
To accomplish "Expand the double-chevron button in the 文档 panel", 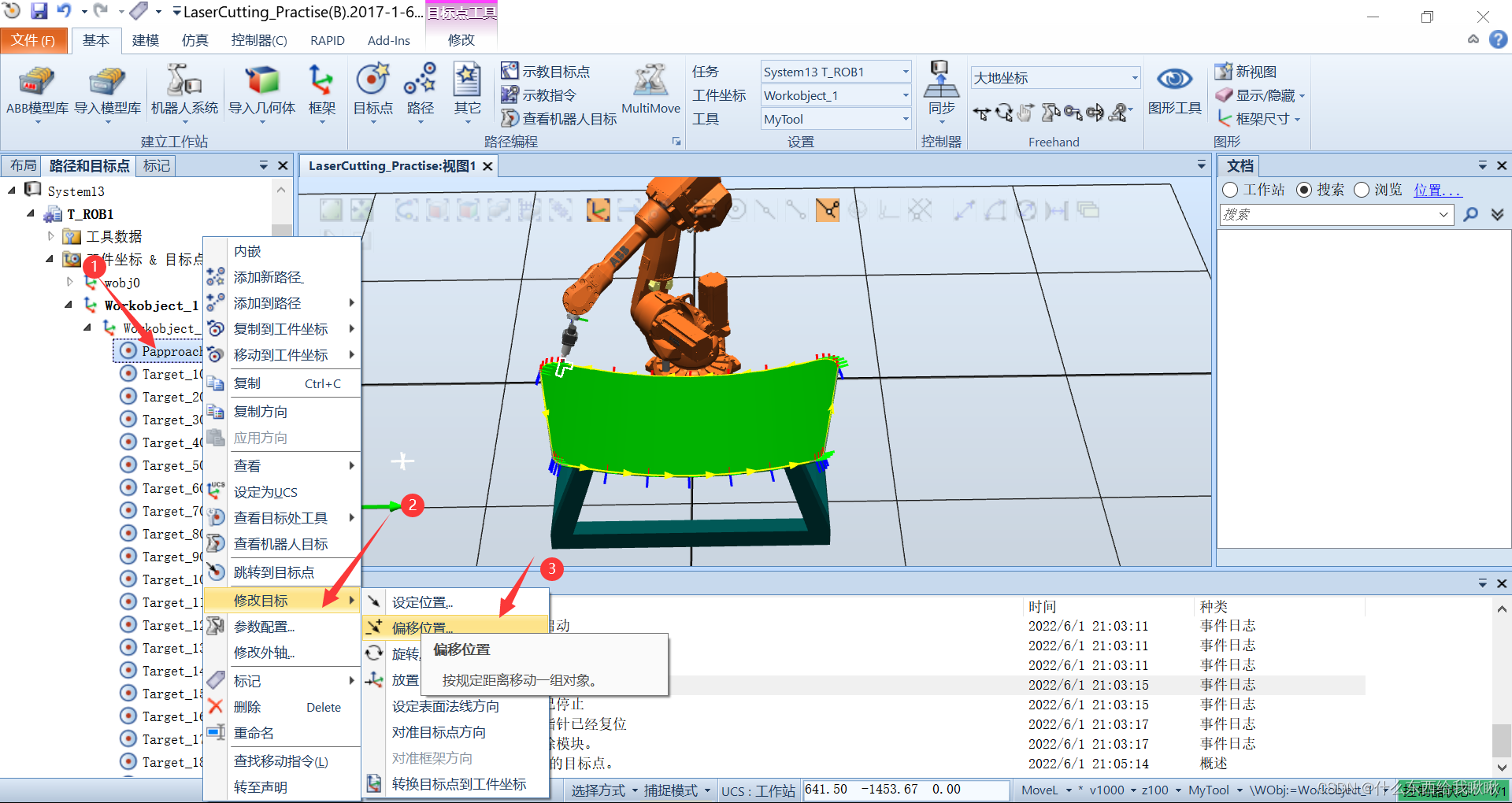I will coord(1497,214).
